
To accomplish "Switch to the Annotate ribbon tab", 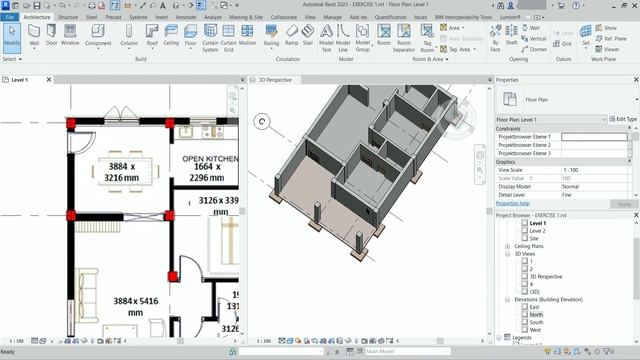I will [186, 17].
